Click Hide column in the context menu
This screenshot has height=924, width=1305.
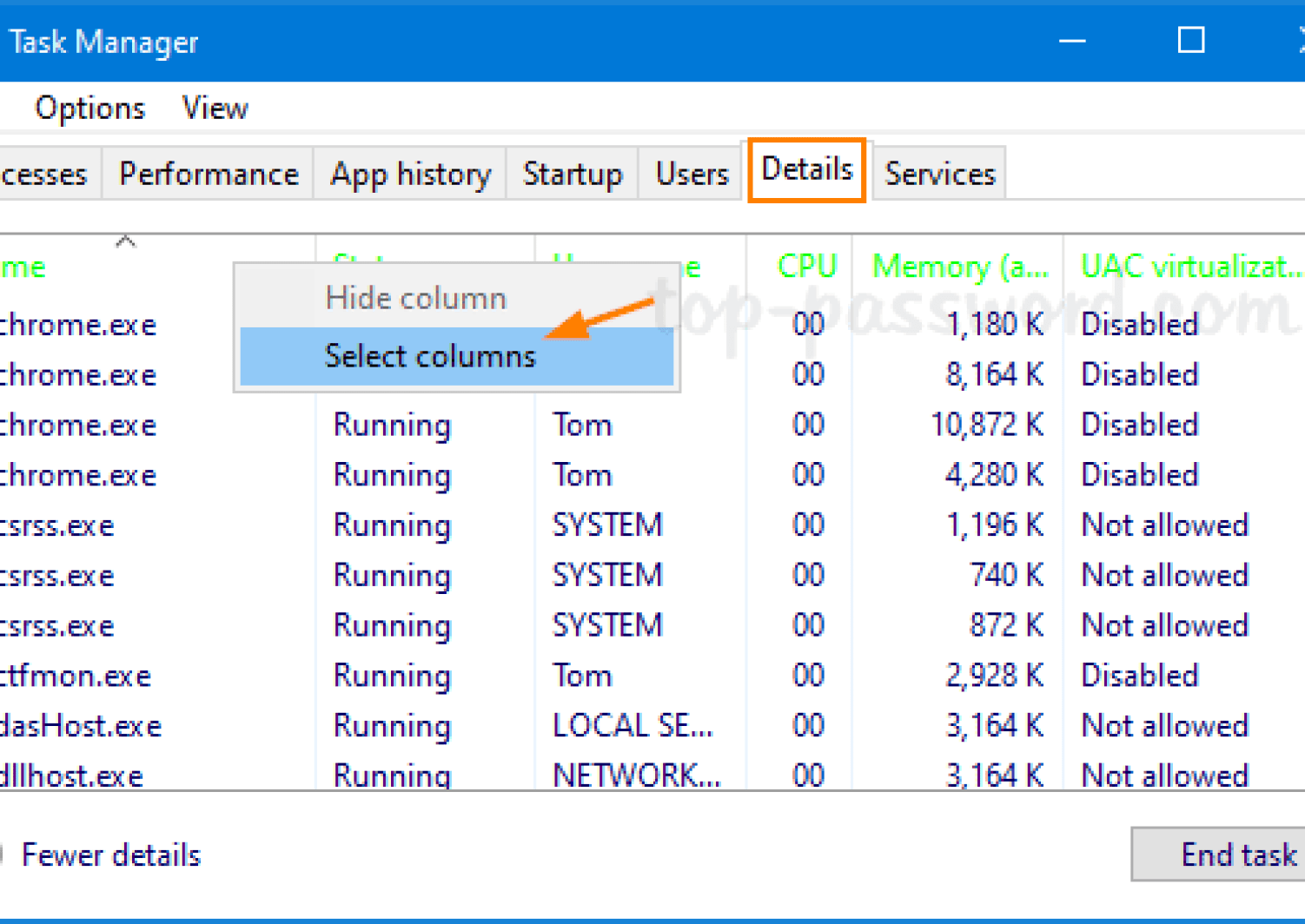click(x=415, y=298)
